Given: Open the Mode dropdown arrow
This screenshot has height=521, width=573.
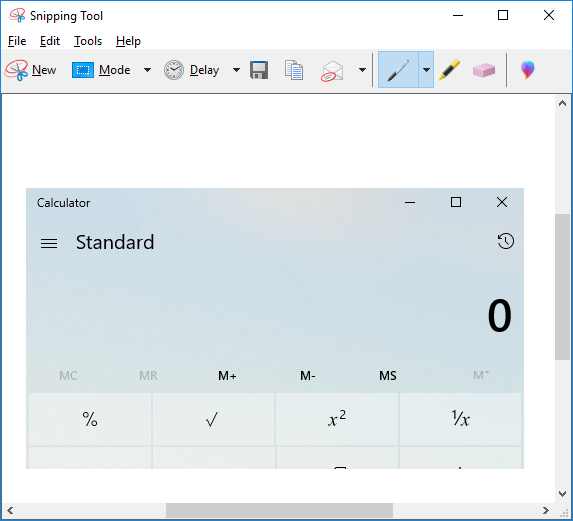Looking at the screenshot, I should (147, 70).
